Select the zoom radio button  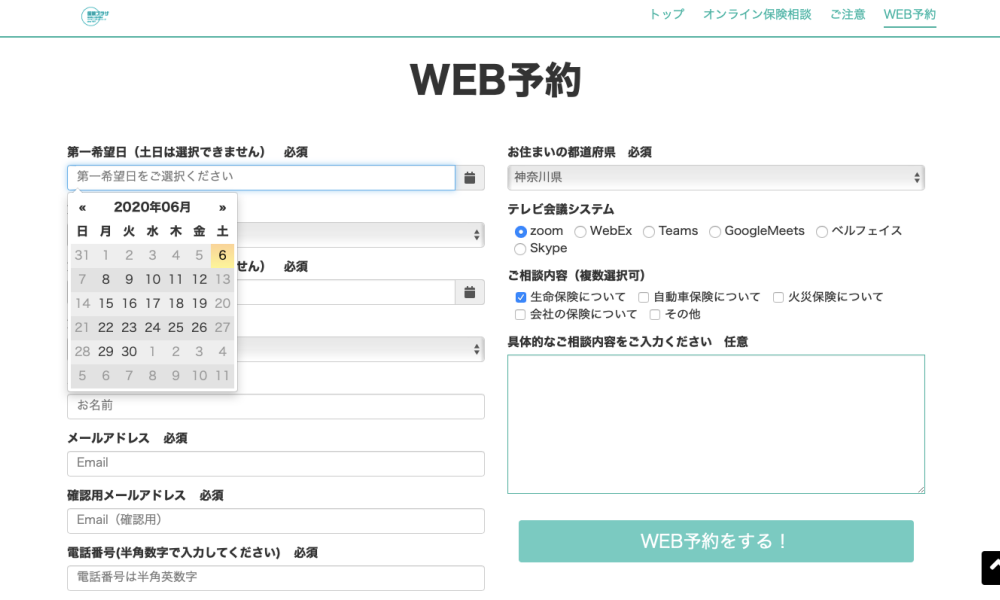point(520,232)
